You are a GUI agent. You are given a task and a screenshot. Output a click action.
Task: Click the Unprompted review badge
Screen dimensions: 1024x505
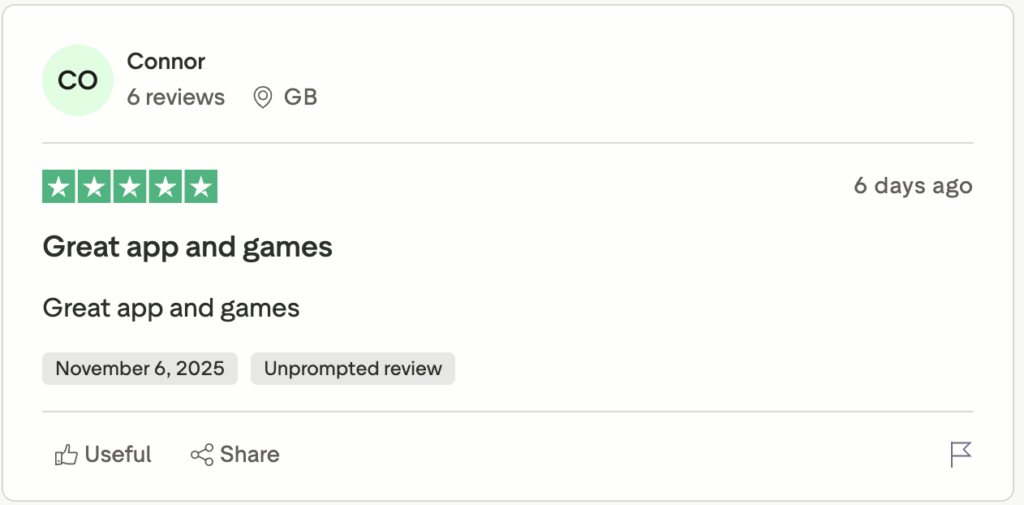coord(352,368)
